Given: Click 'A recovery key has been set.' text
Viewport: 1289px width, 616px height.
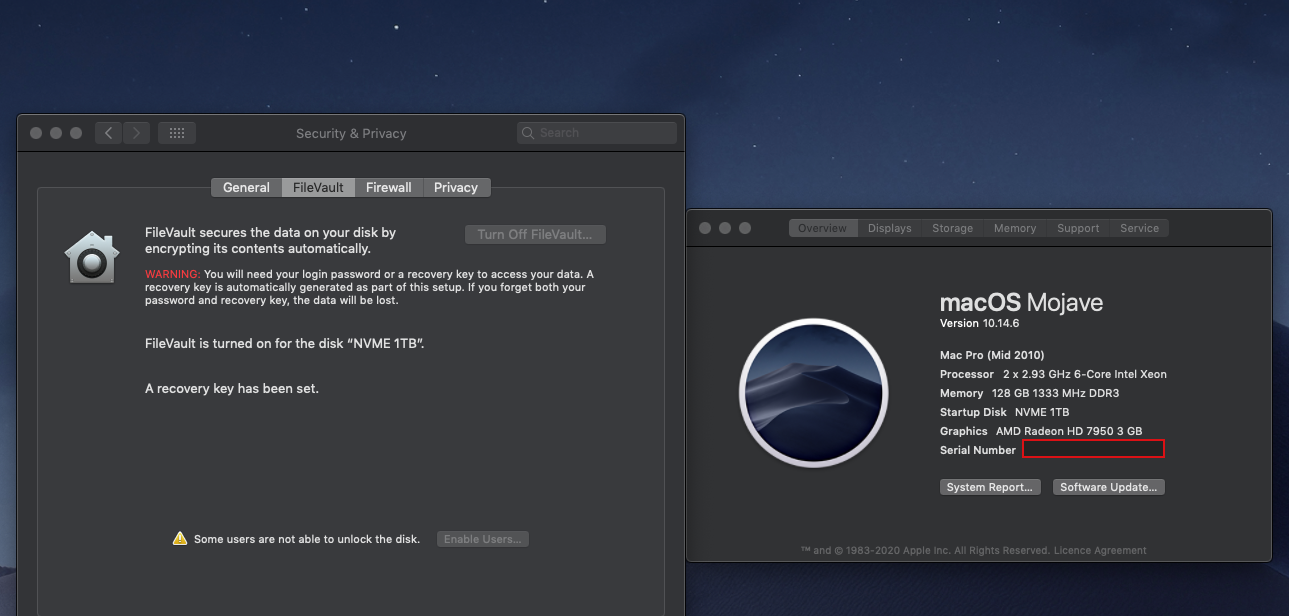Looking at the screenshot, I should point(232,388).
